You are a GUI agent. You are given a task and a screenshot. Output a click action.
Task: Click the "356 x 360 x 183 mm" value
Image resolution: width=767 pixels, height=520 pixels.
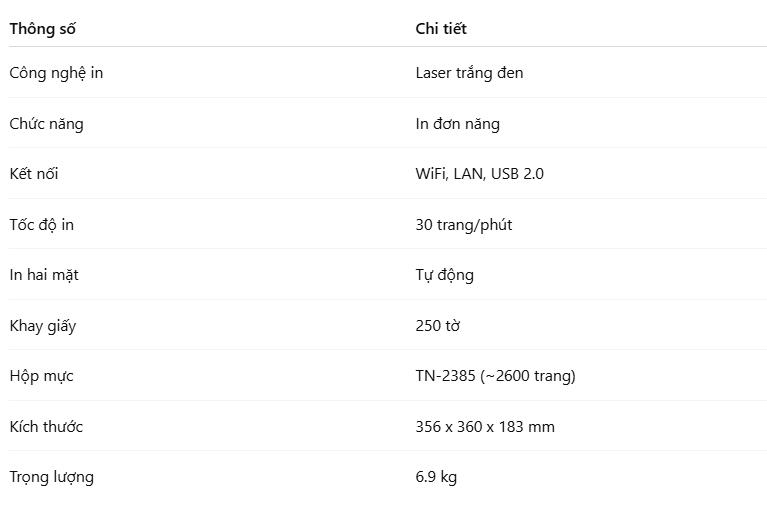click(484, 427)
